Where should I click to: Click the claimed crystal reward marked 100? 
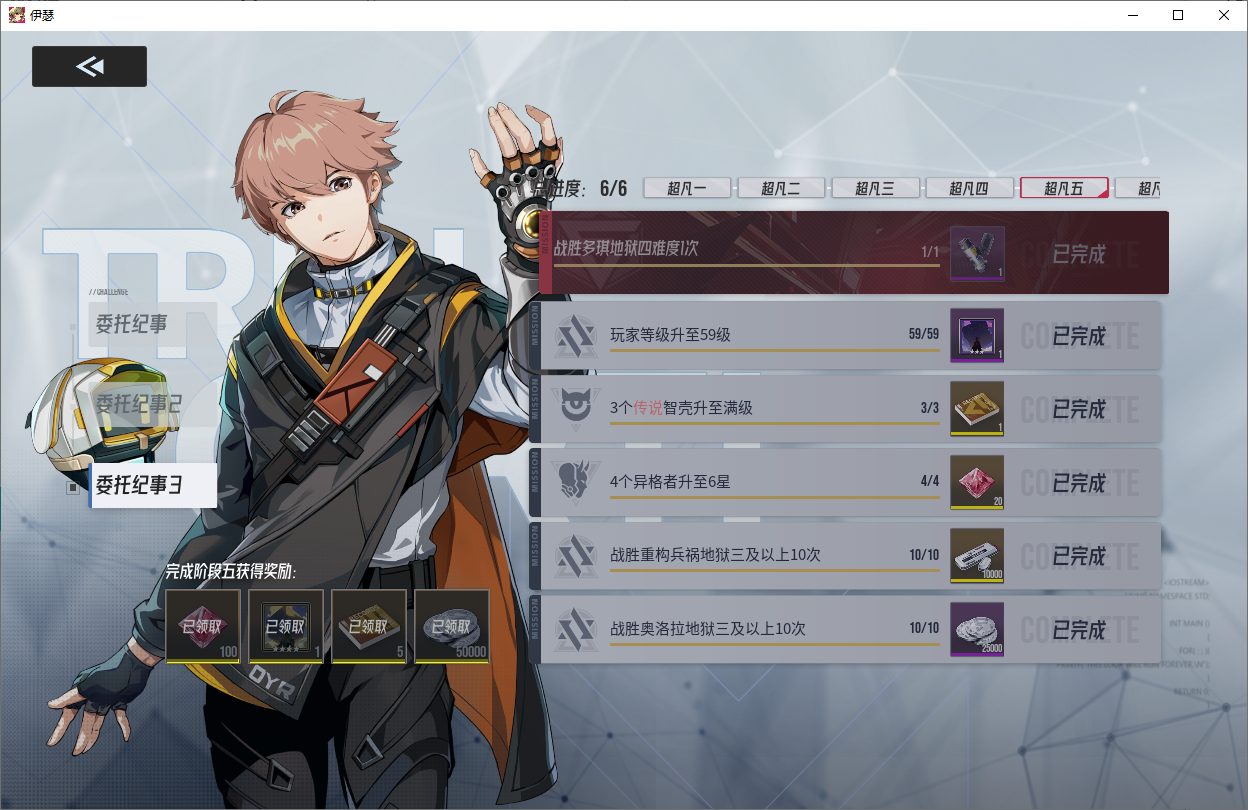[203, 626]
